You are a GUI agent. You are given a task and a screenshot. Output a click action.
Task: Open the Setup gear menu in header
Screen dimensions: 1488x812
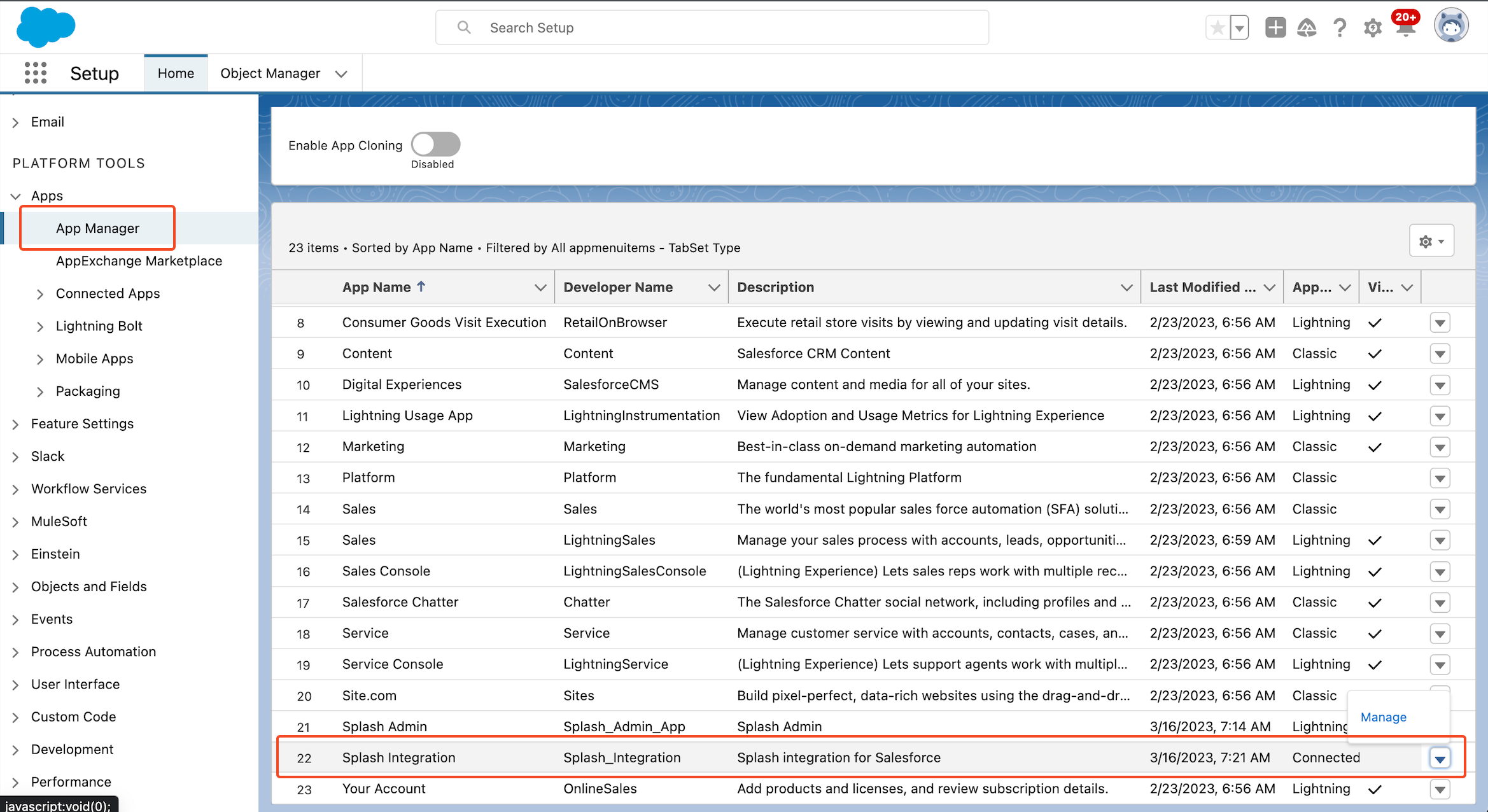[1373, 28]
